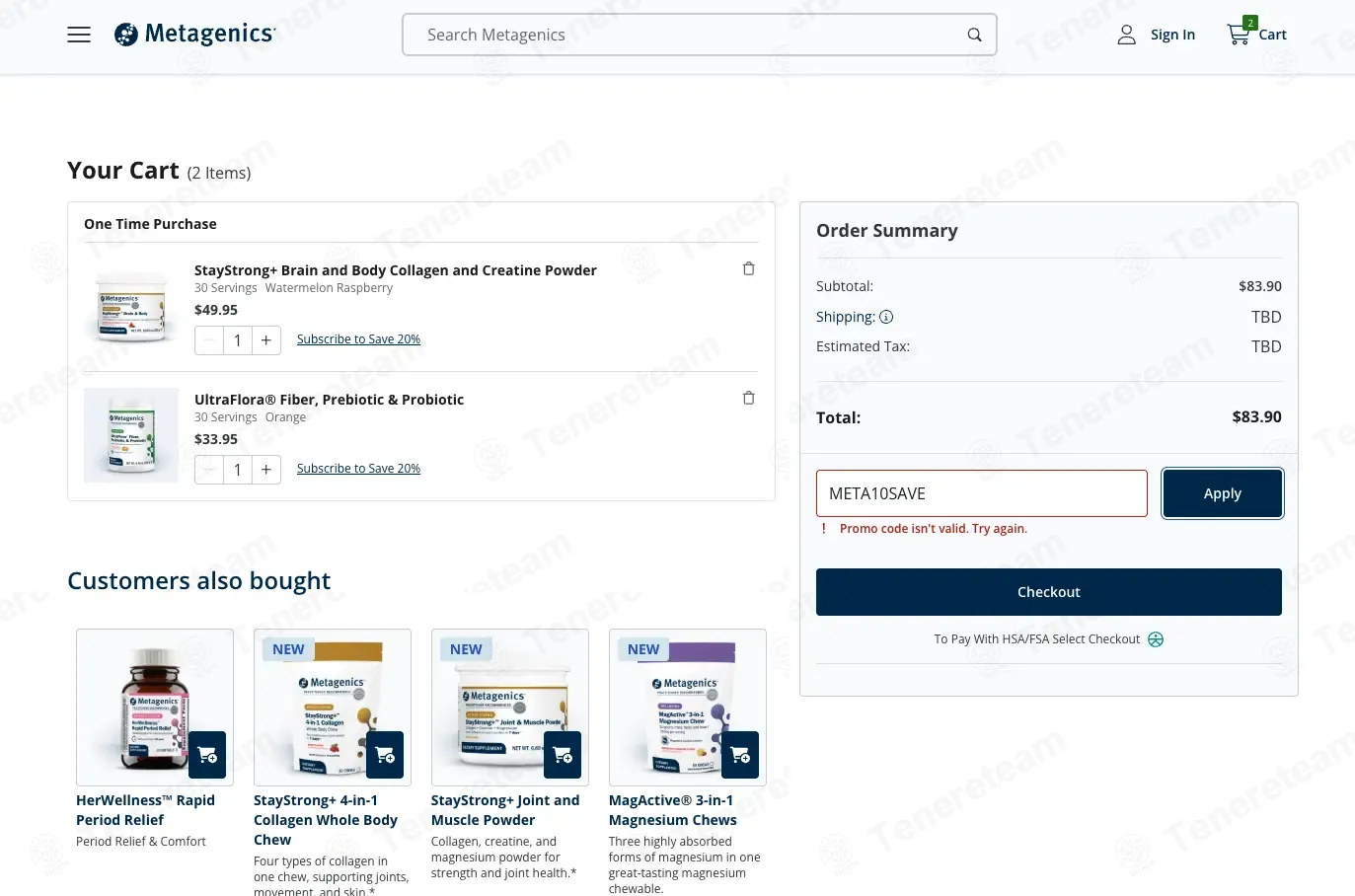
Task: Open UltraFlora Fiber, Prebiotic & Probiotic title
Action: coord(329,400)
